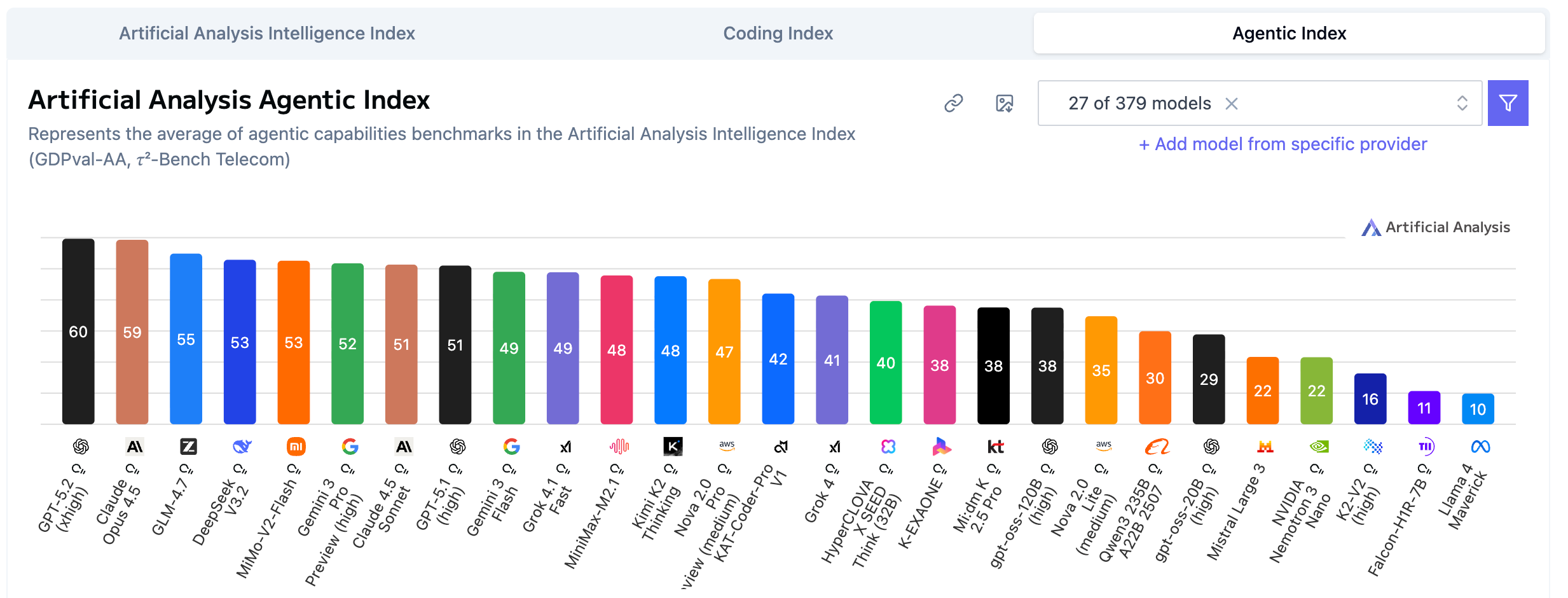The image size is (1568, 598).
Task: Copy the chart link icon
Action: [953, 103]
